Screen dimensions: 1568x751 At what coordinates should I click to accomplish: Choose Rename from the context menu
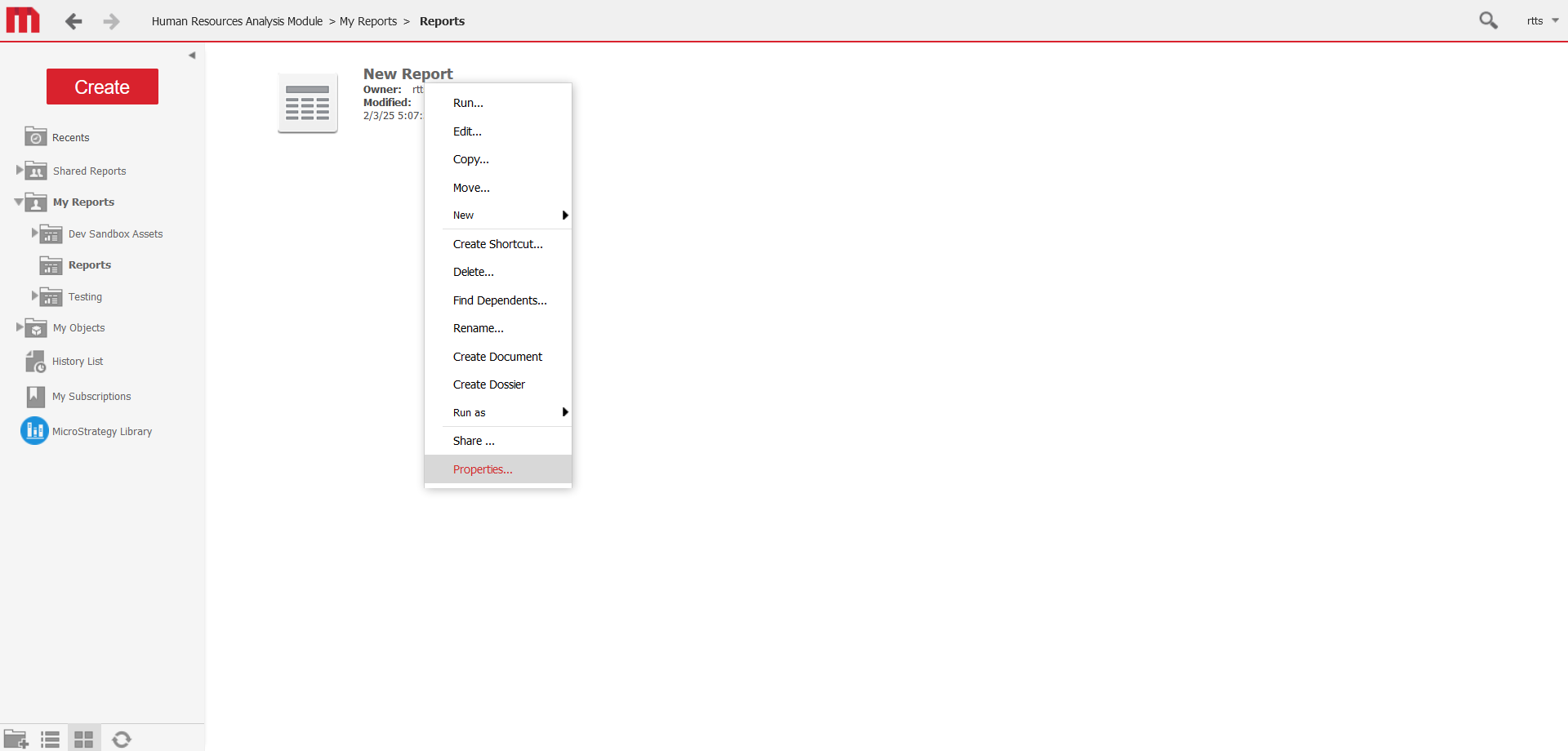tap(478, 328)
